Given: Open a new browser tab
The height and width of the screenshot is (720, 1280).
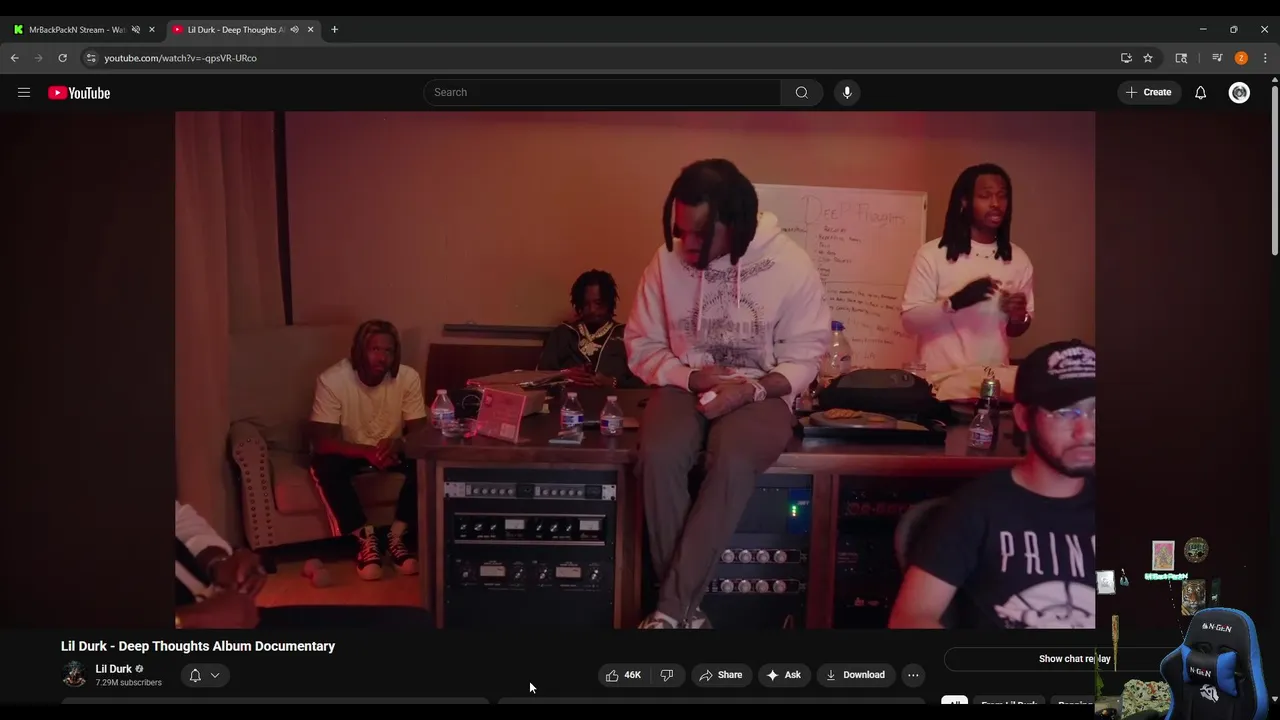Looking at the screenshot, I should (334, 30).
